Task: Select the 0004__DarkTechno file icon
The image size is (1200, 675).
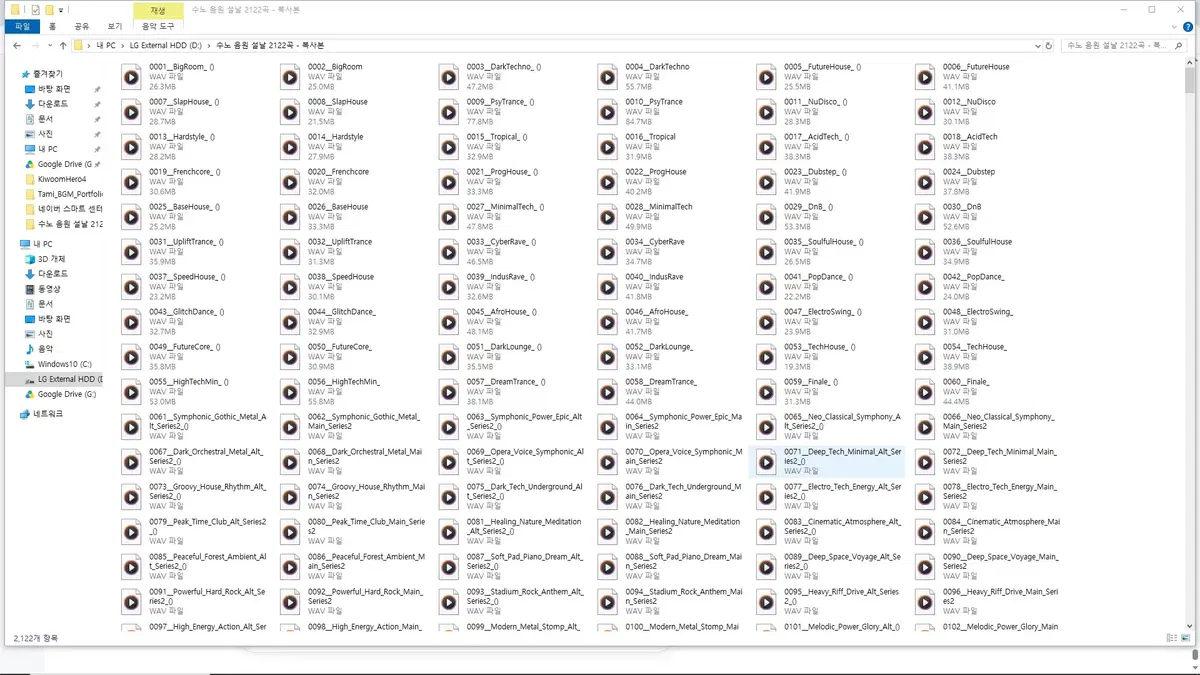Action: [x=608, y=77]
